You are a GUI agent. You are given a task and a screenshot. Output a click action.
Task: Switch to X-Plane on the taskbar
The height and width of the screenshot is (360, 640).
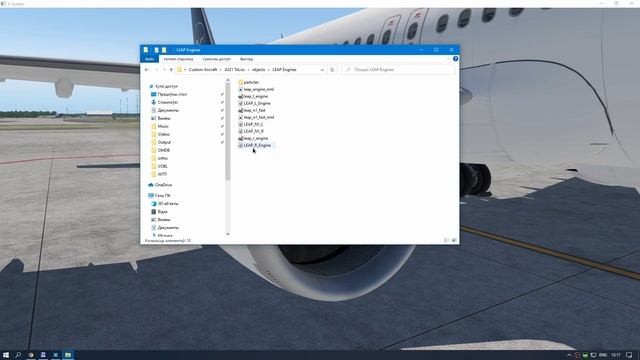pyautogui.click(x=56, y=355)
